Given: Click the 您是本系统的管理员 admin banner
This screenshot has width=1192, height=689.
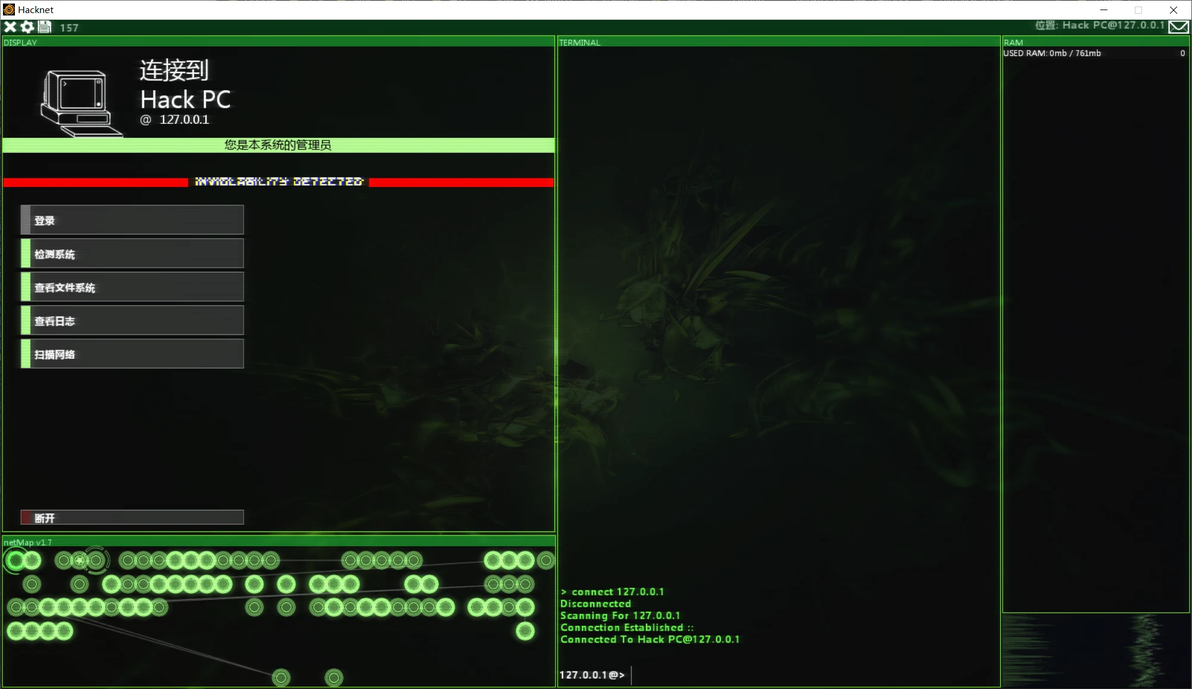Looking at the screenshot, I should pos(278,145).
